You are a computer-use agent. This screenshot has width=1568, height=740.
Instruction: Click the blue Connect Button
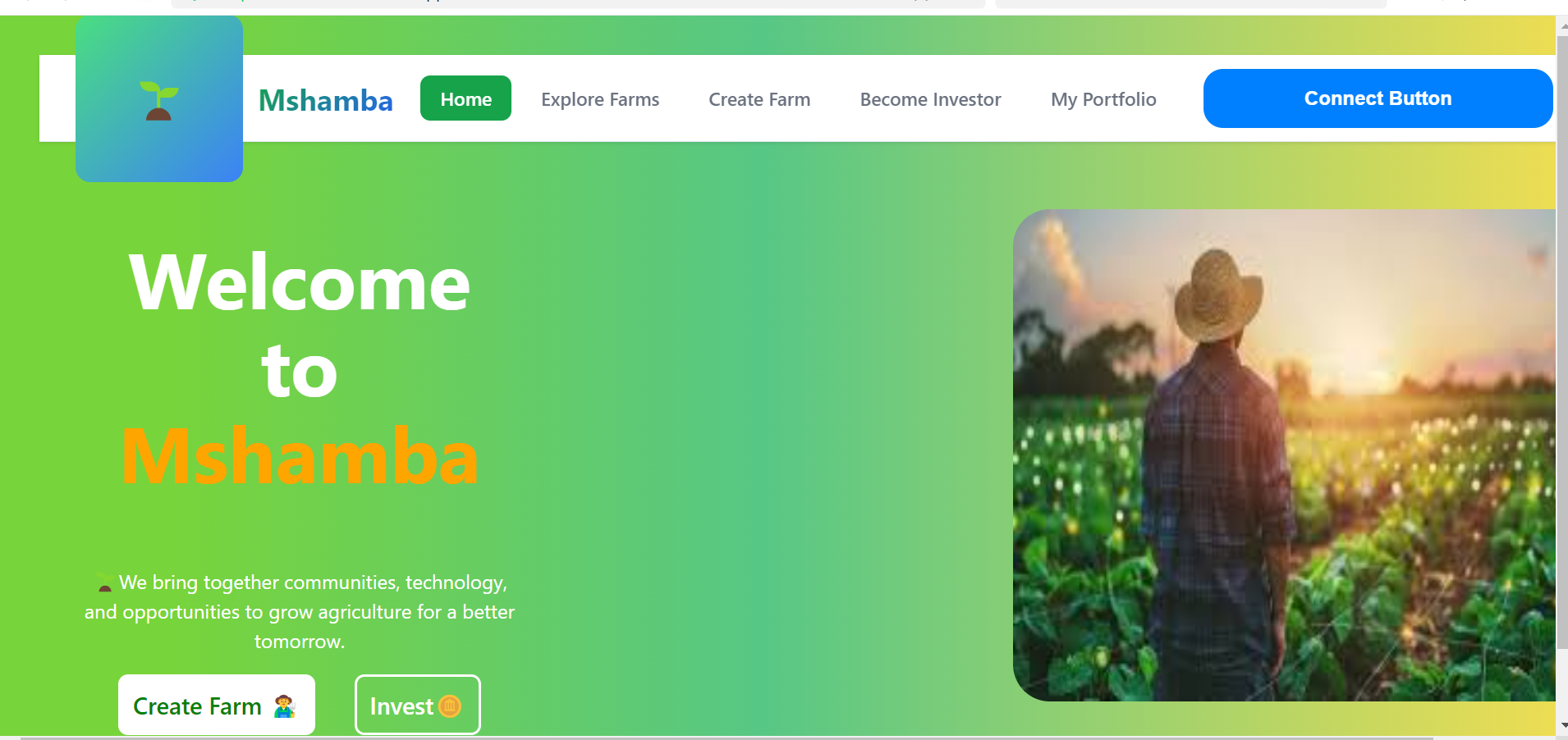(x=1378, y=98)
